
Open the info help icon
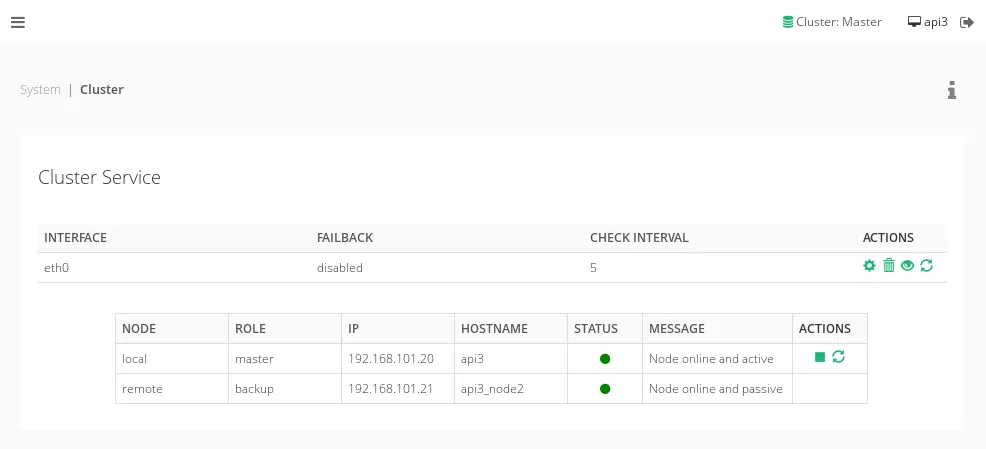(x=952, y=90)
